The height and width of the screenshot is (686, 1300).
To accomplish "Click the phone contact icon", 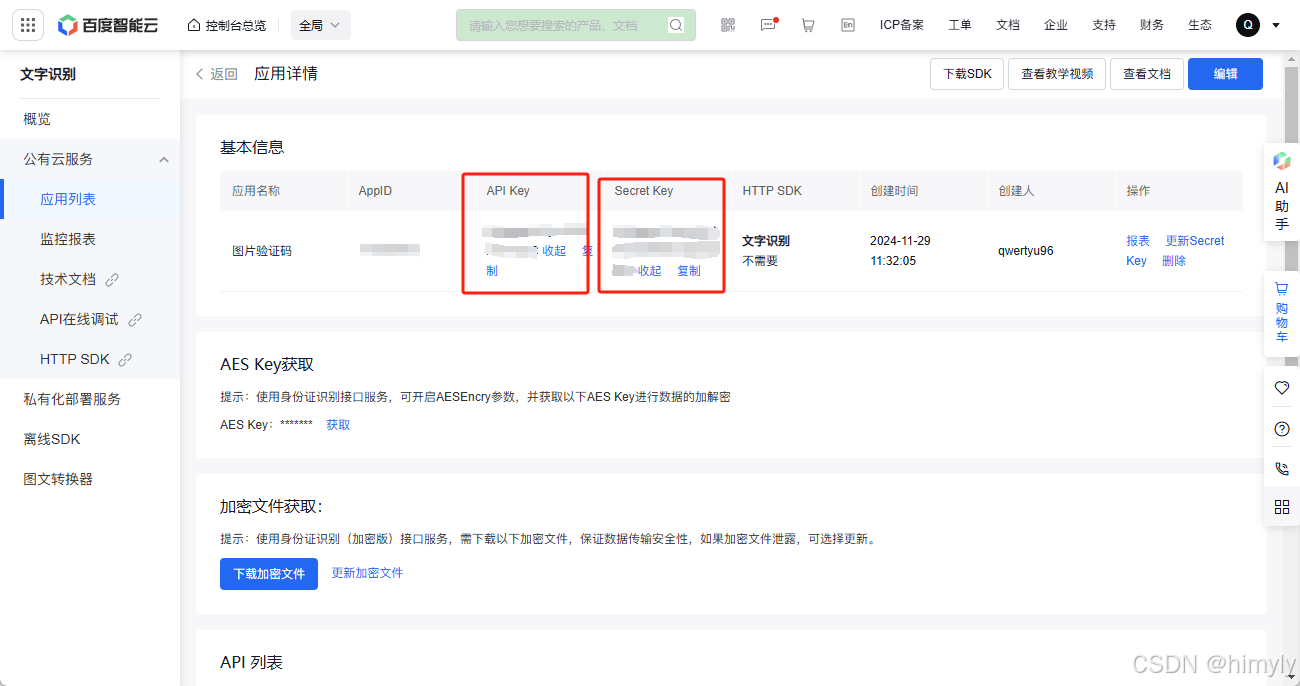I will click(x=1282, y=468).
